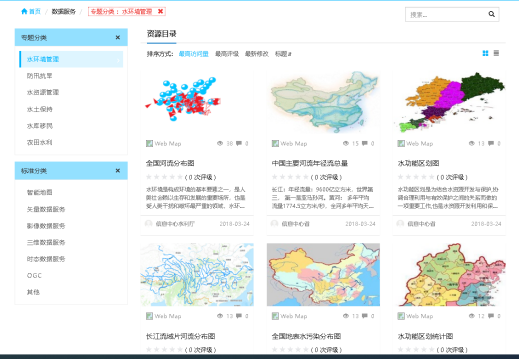The height and width of the screenshot is (360, 520).
Task: Click comment icon on 全国地表水污染分布图 card
Action: point(365,316)
